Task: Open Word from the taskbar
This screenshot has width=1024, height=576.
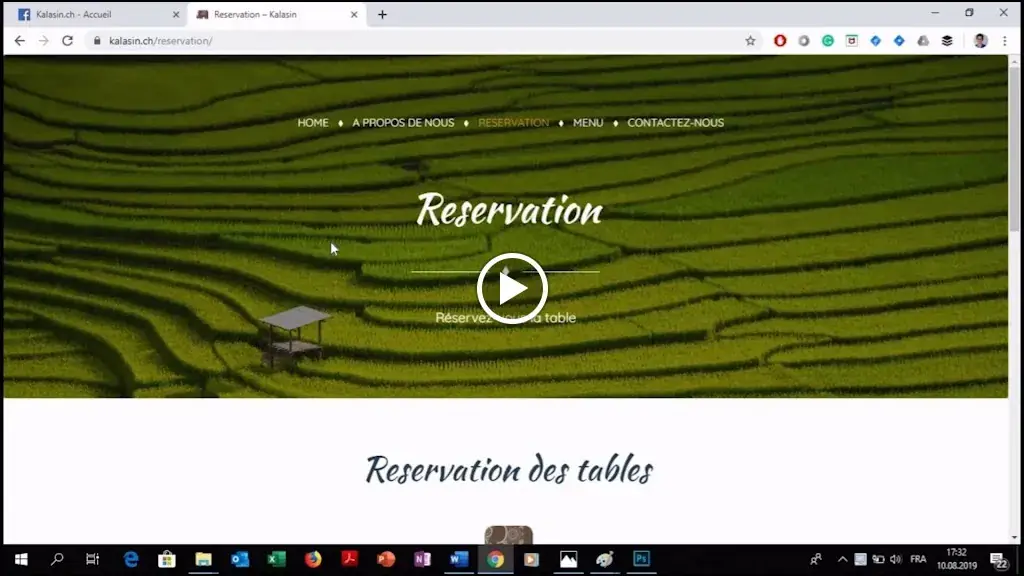Action: tap(459, 560)
